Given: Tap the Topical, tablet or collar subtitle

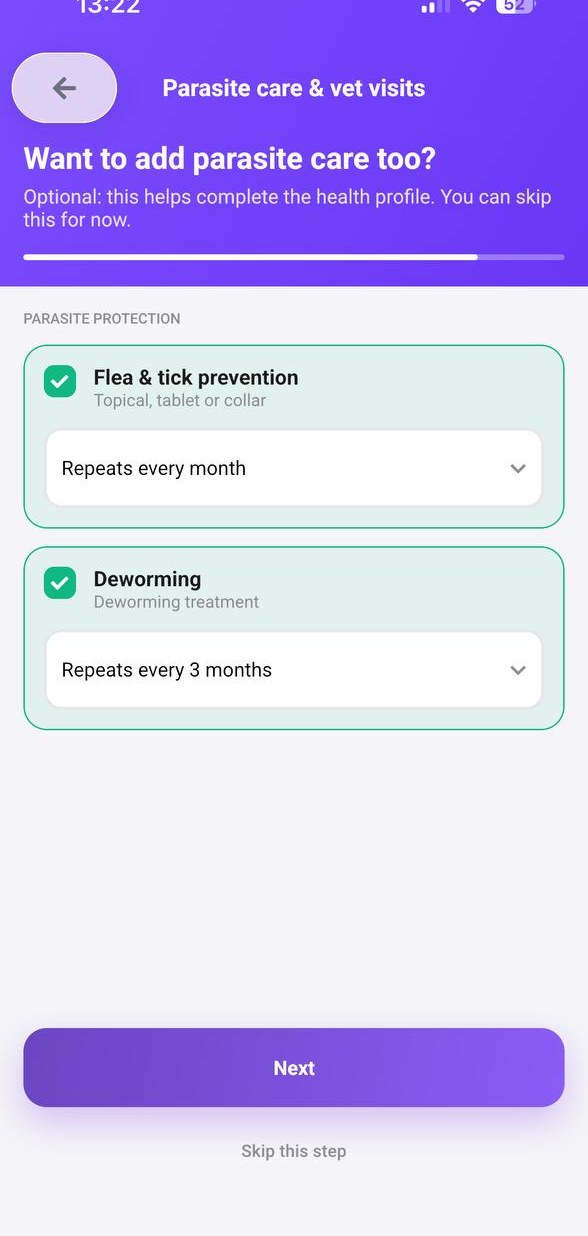Looking at the screenshot, I should point(180,401).
